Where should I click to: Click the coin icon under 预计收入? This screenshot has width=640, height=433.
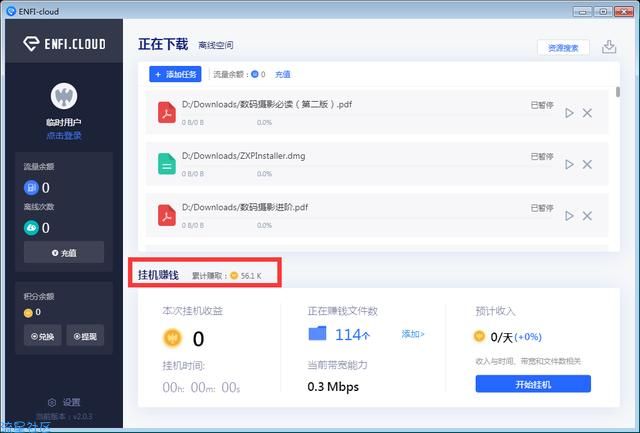(479, 336)
